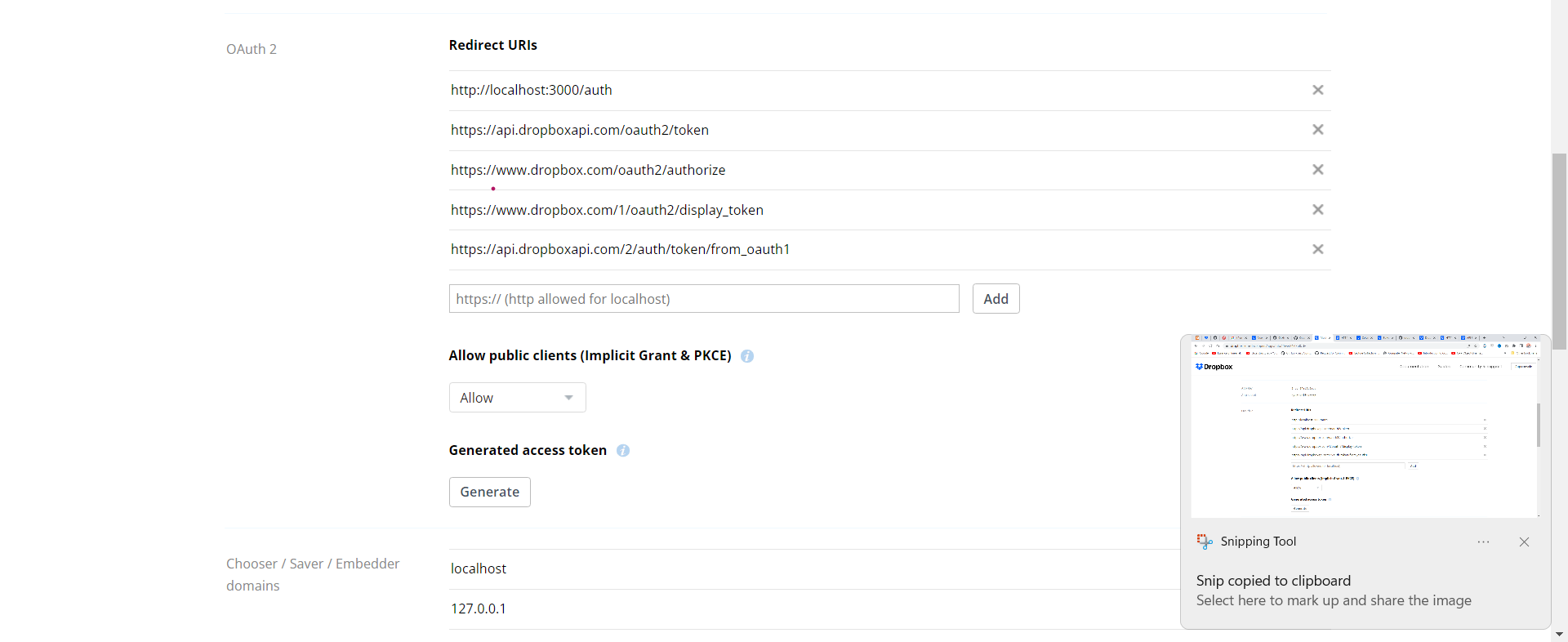Click the 127.0.0.1 domain entry
1568x642 pixels.
[x=479, y=609]
